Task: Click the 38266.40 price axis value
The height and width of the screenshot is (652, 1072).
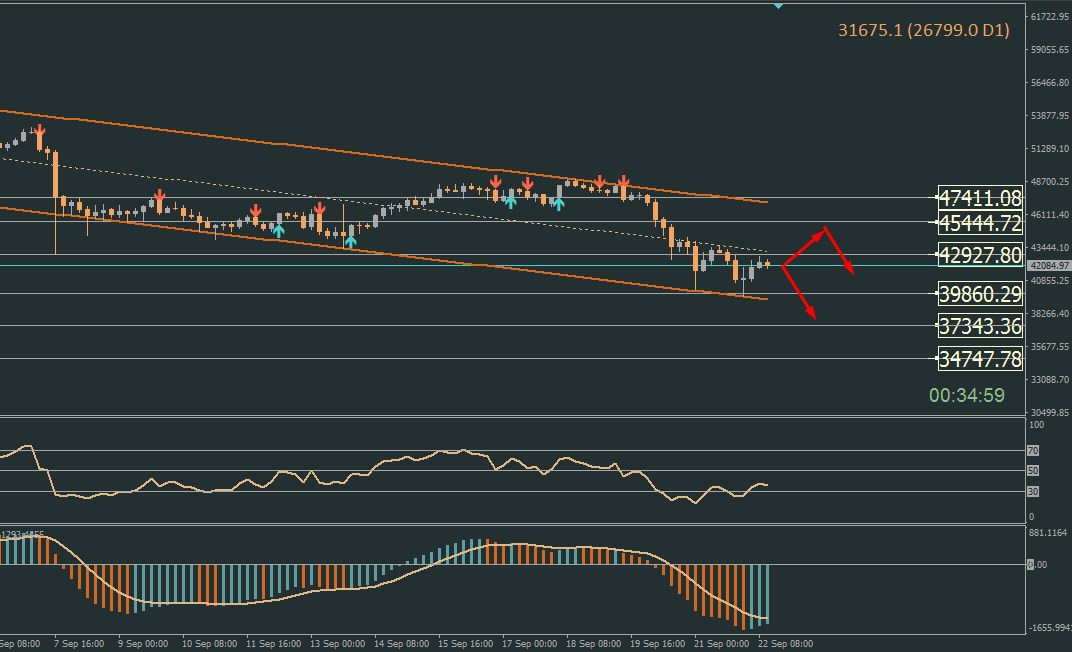Action: (1049, 313)
